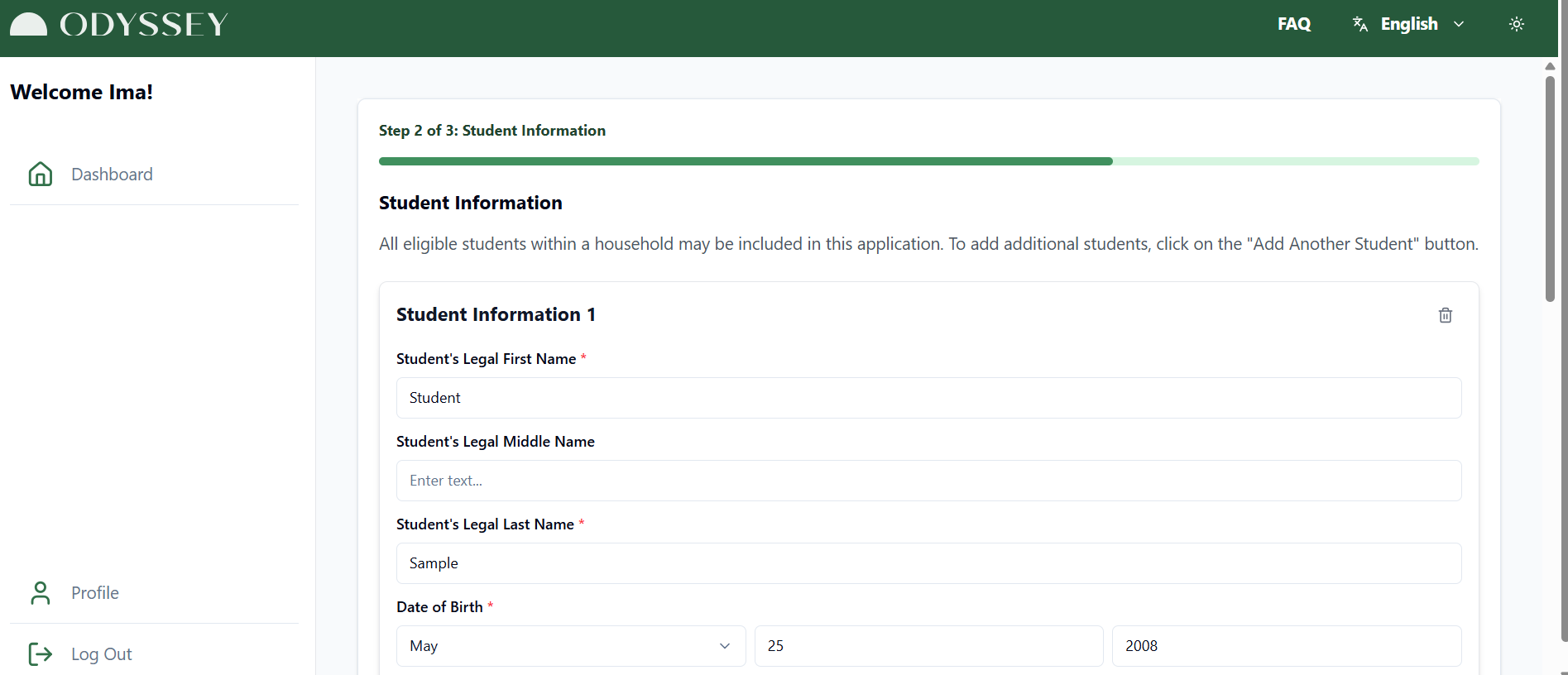
Task: Click the chevron in the month selector
Action: tap(725, 646)
